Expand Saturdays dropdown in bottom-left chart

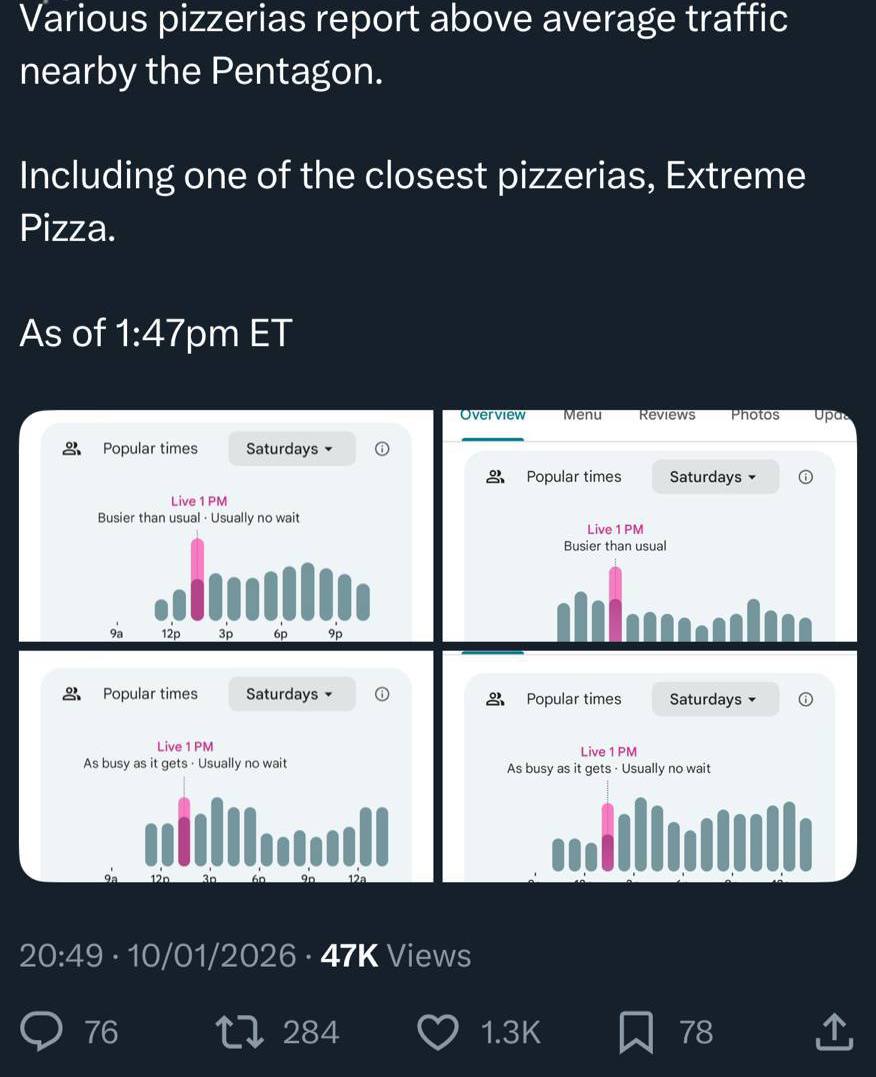290,694
